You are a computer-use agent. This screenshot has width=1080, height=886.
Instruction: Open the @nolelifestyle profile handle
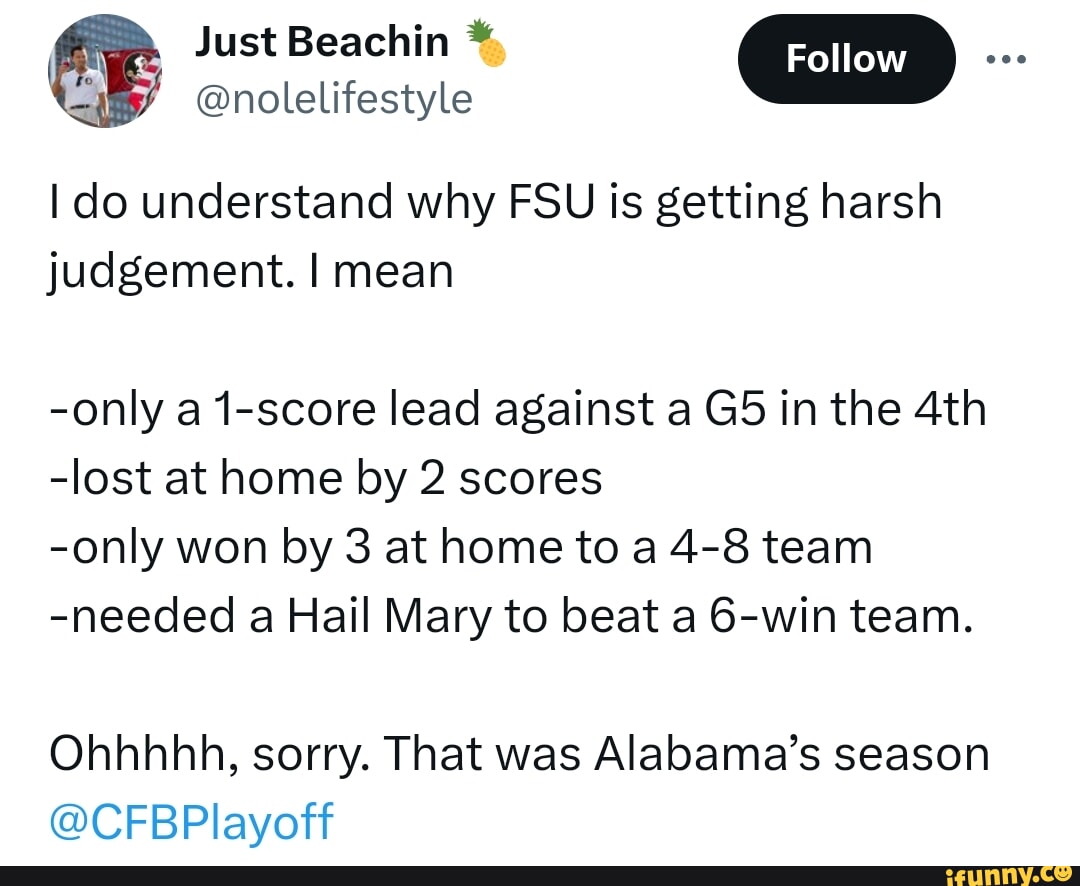pyautogui.click(x=335, y=98)
